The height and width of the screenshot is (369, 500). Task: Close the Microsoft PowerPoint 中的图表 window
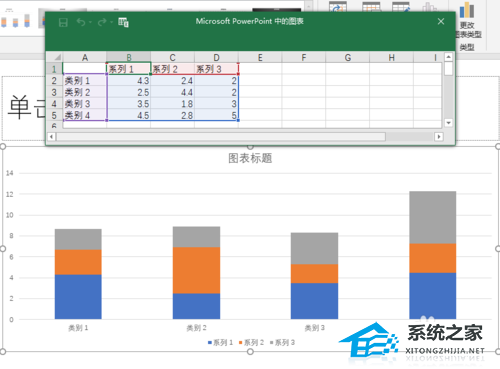coord(441,21)
